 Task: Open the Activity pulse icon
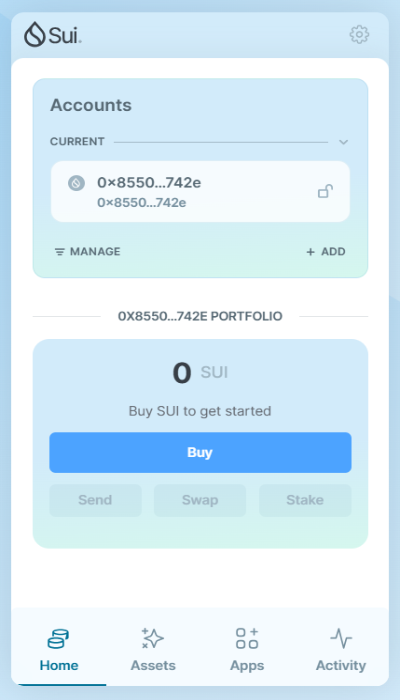[x=341, y=638]
